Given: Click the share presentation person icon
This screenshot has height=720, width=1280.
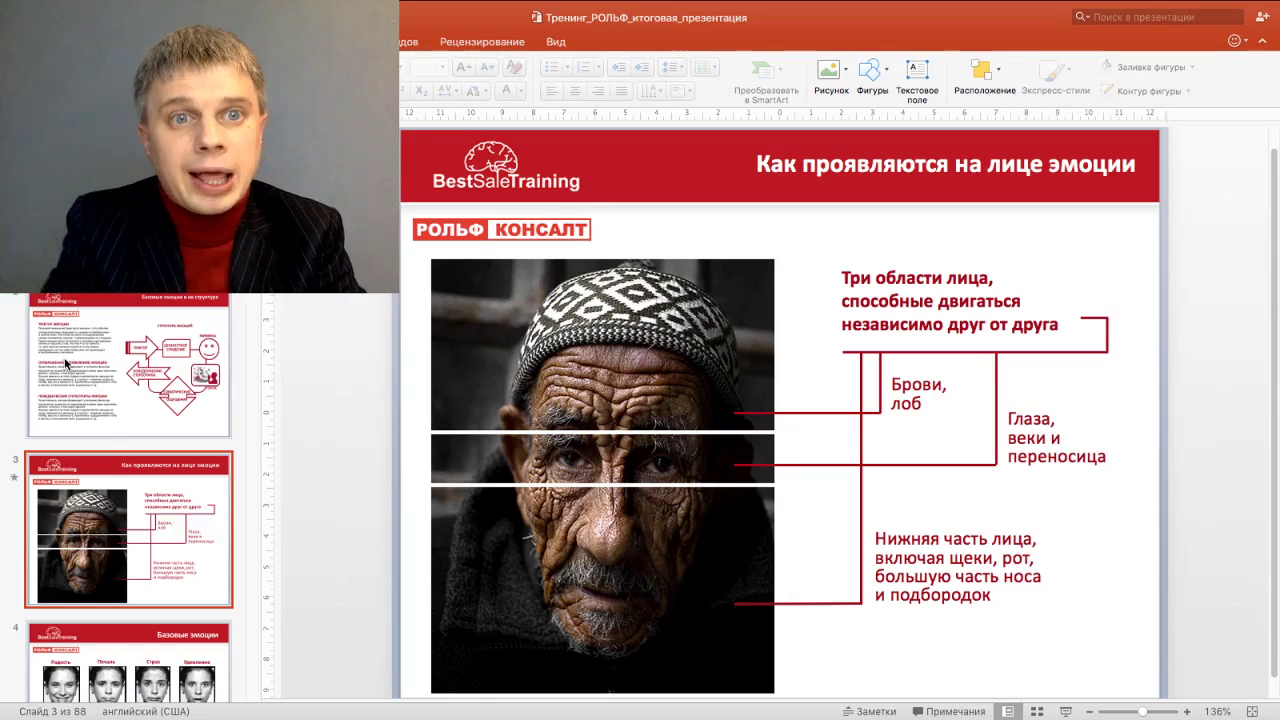Looking at the screenshot, I should point(1262,17).
